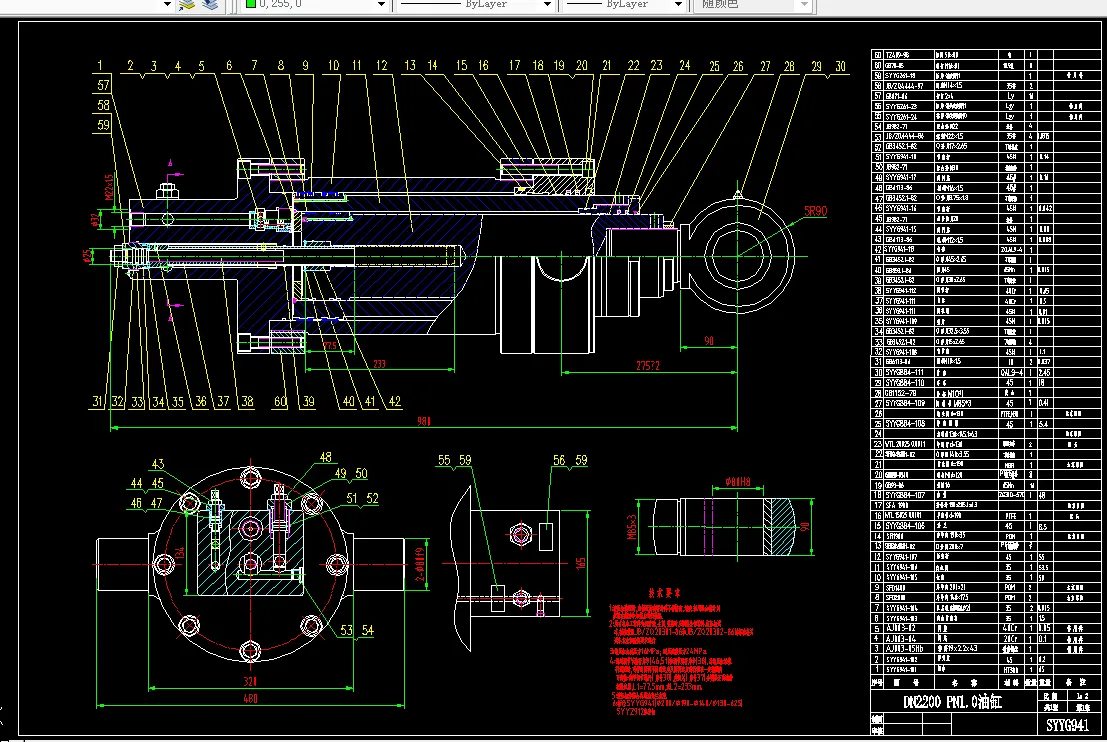Select balloon number 60 below section view
The width and height of the screenshot is (1107, 742).
[x=280, y=402]
